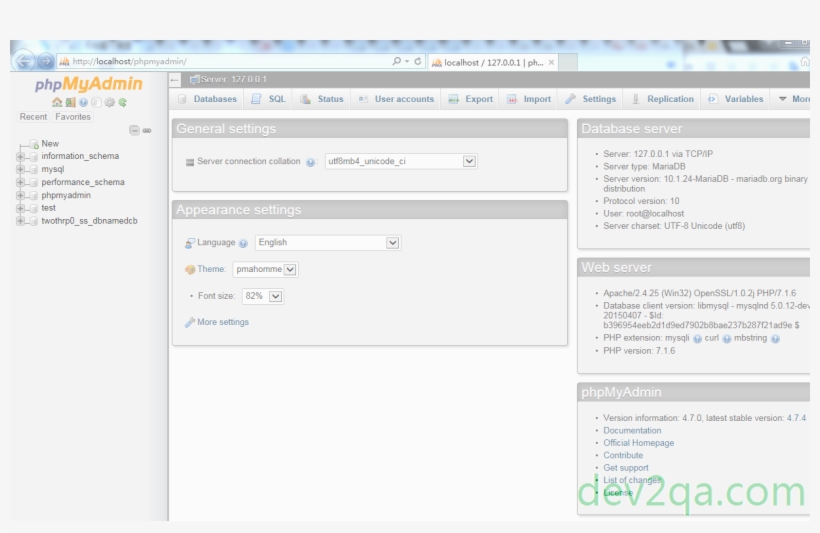The image size is (820, 533).
Task: Click the search magnifier in address bar
Action: pos(397,61)
